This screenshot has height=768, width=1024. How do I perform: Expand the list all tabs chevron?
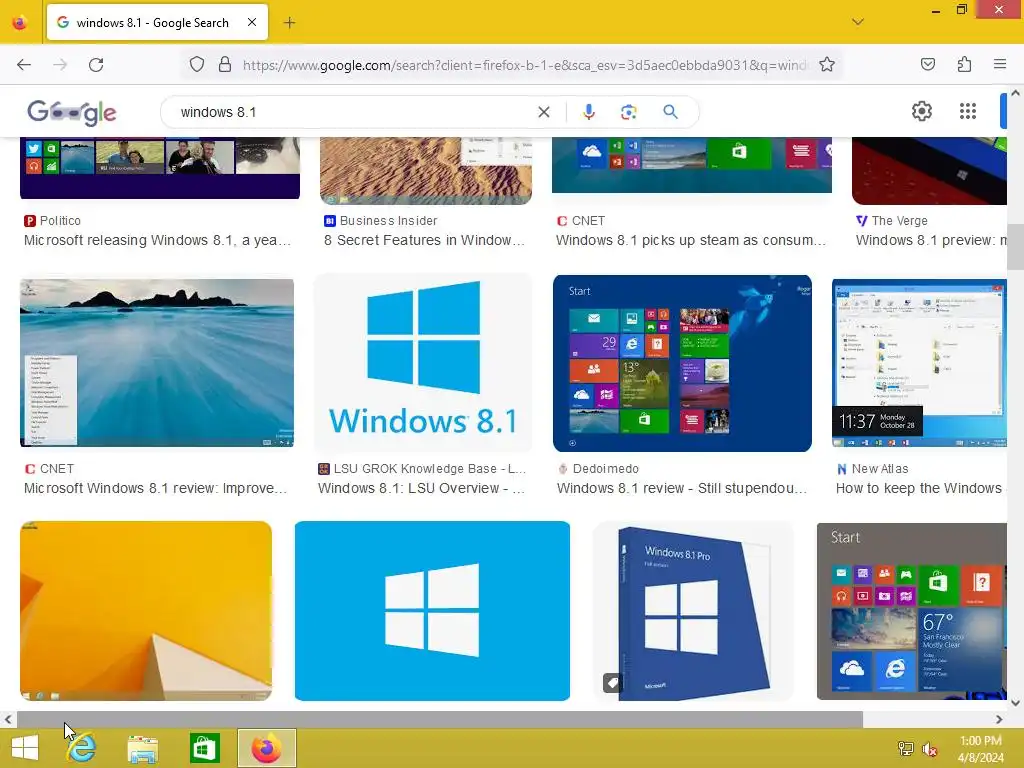click(x=857, y=22)
